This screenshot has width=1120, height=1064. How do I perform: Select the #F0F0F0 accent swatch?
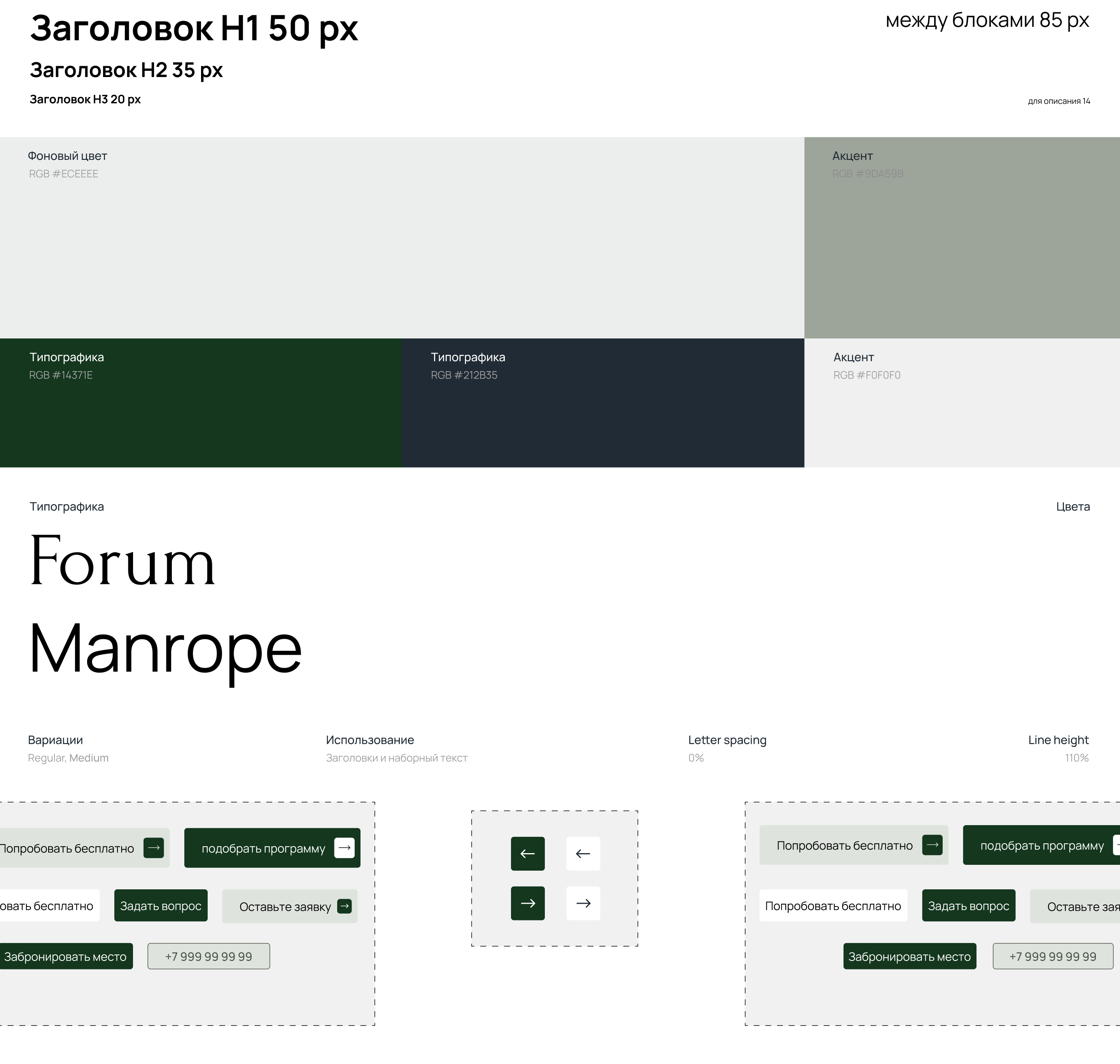pyautogui.click(x=962, y=420)
